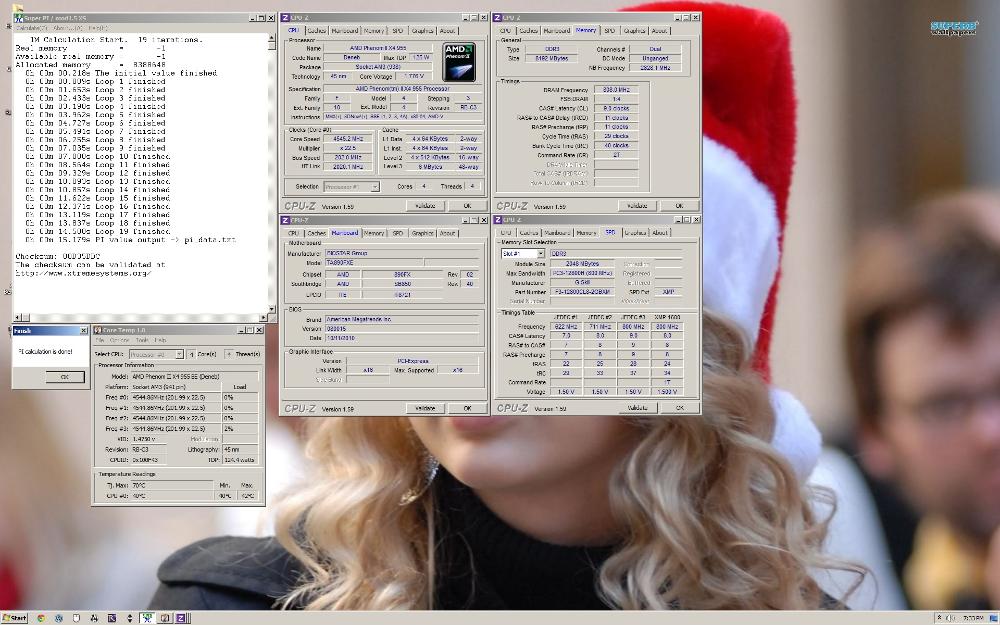The width and height of the screenshot is (1000, 625).
Task: Click Validate in the CPU-Z Memory window
Action: (x=637, y=206)
